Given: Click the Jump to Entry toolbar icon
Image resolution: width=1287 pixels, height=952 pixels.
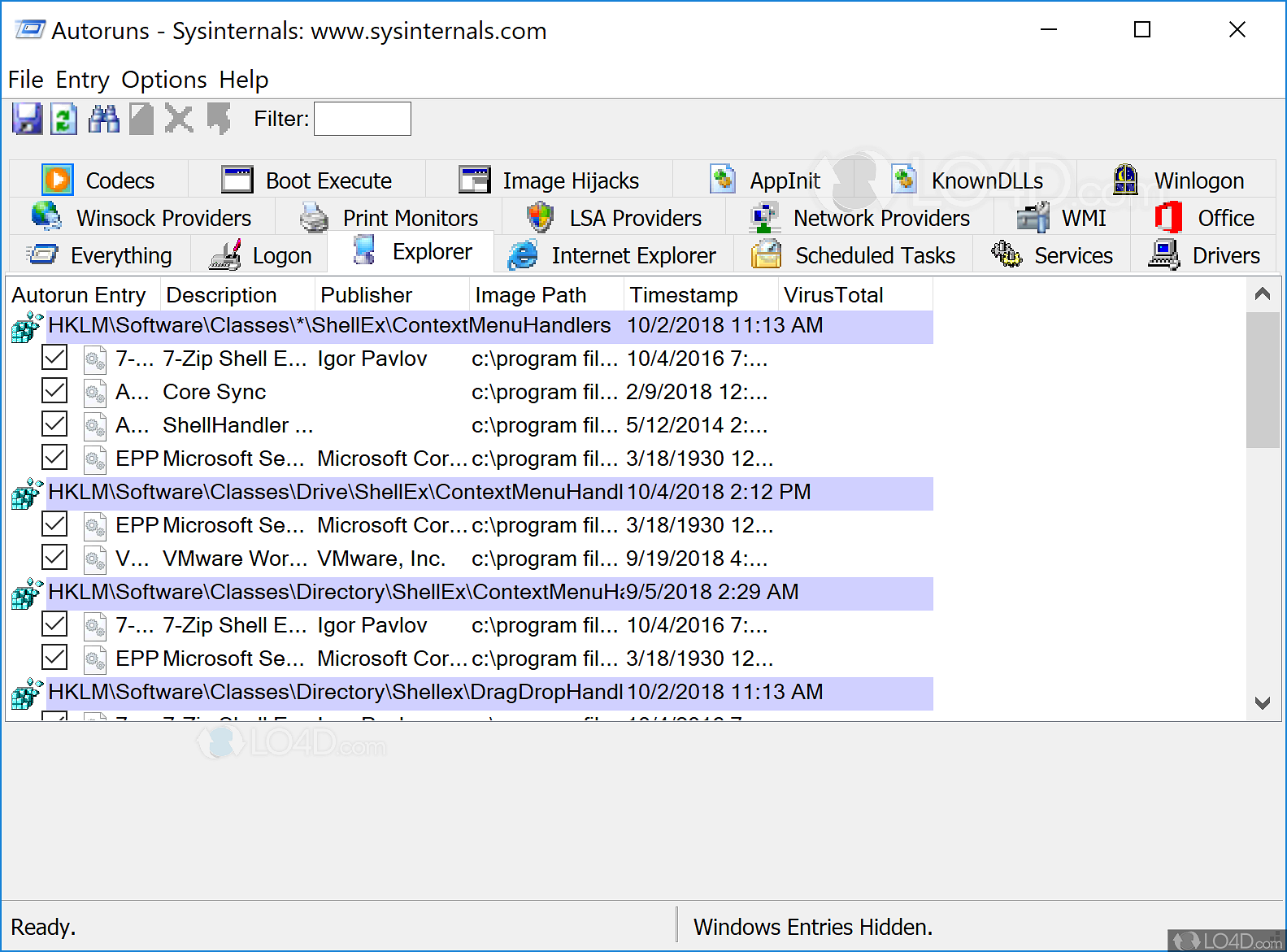Looking at the screenshot, I should click(x=218, y=119).
